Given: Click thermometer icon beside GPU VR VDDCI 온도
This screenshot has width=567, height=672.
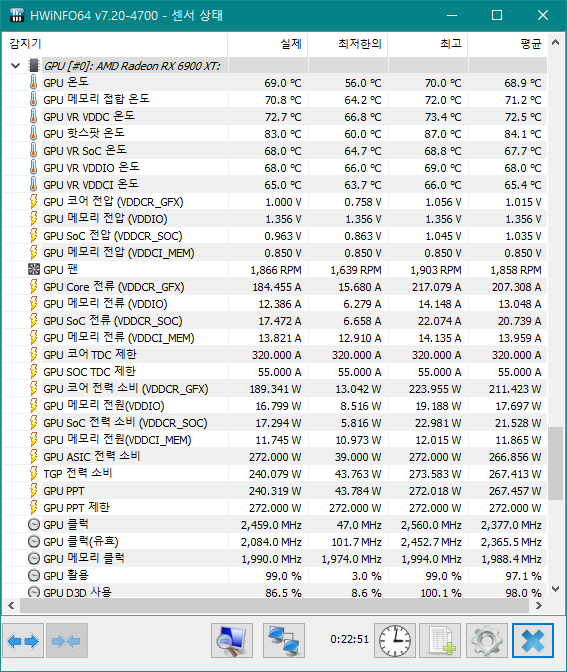Looking at the screenshot, I should click(33, 184).
